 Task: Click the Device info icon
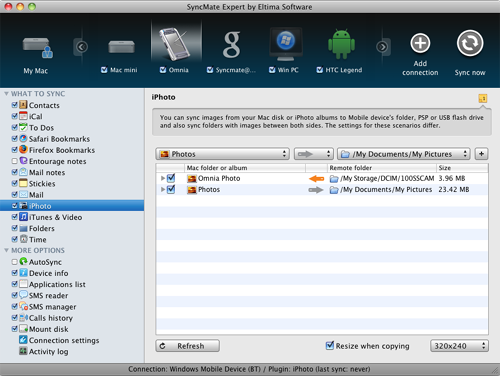tap(23, 273)
